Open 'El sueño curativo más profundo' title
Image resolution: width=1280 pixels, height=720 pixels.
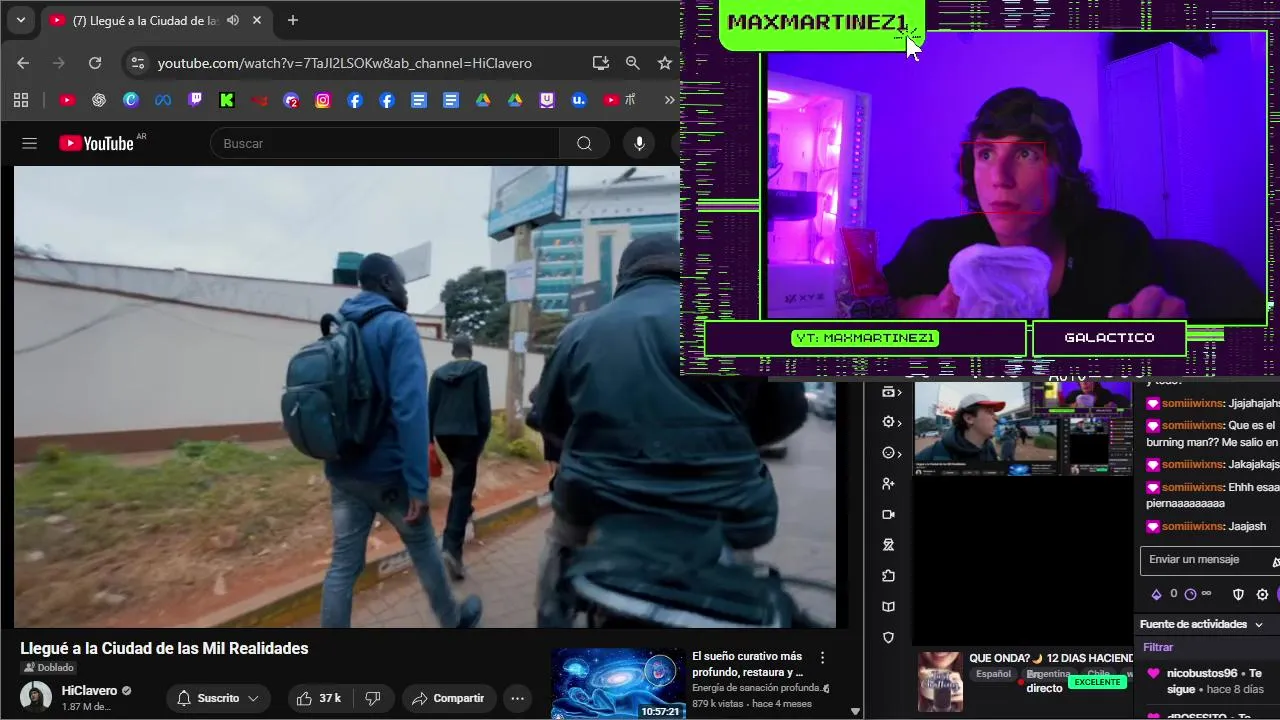point(747,664)
